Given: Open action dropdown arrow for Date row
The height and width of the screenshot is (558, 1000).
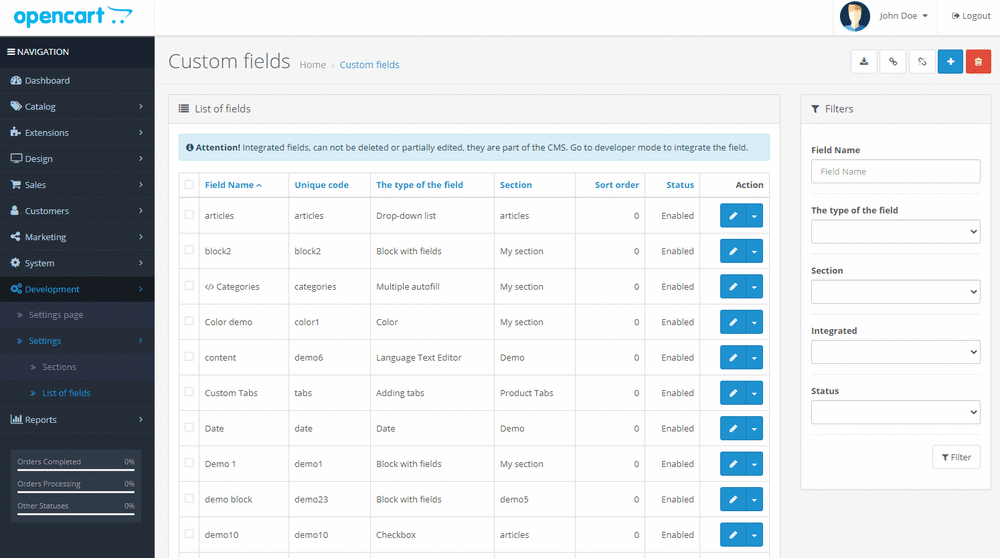Looking at the screenshot, I should (x=754, y=429).
